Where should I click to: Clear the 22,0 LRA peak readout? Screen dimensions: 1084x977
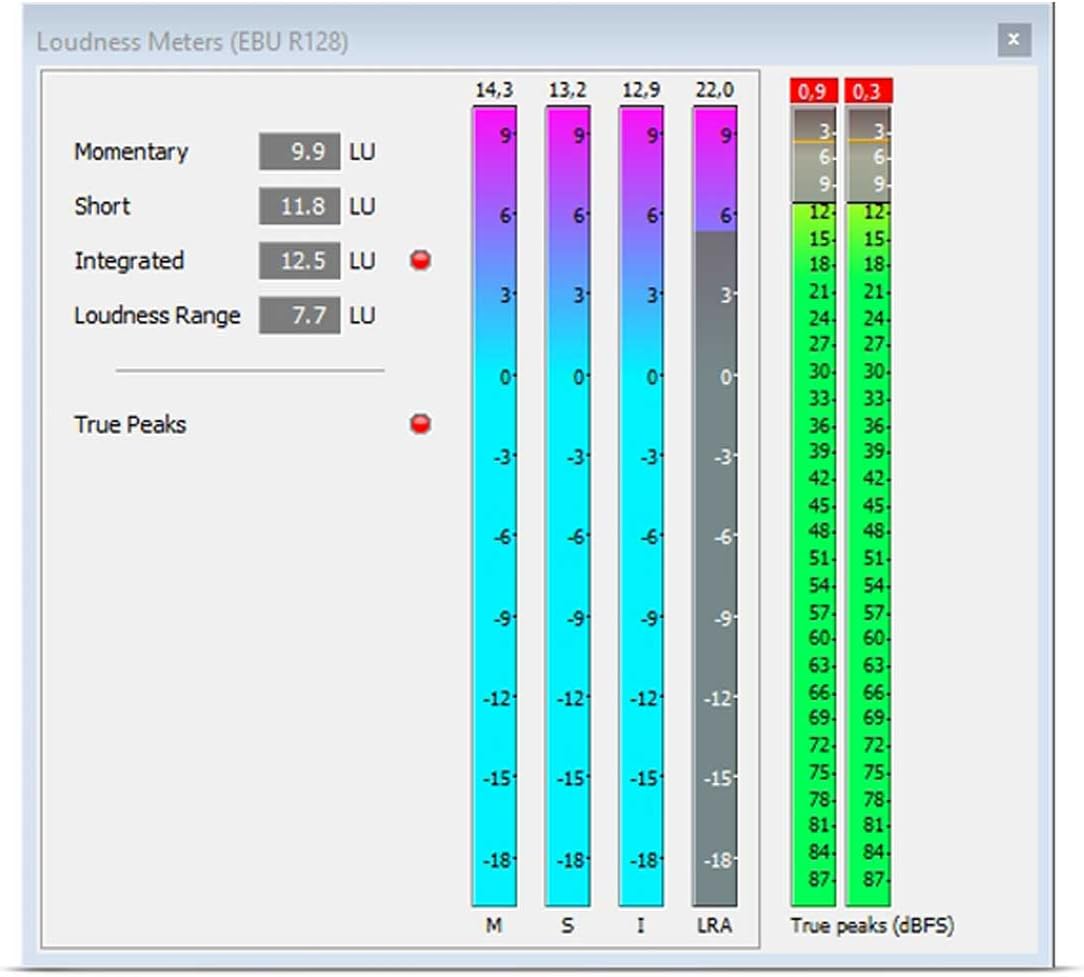[714, 88]
